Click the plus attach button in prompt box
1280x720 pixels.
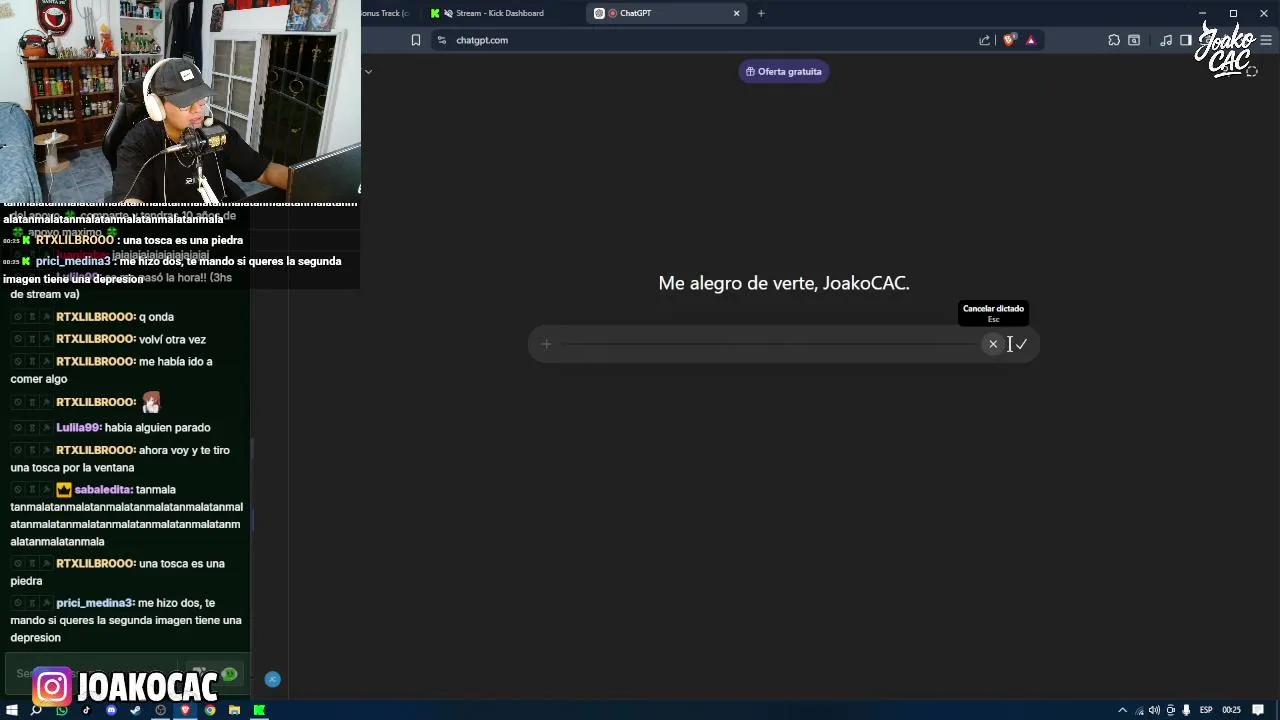click(x=546, y=344)
